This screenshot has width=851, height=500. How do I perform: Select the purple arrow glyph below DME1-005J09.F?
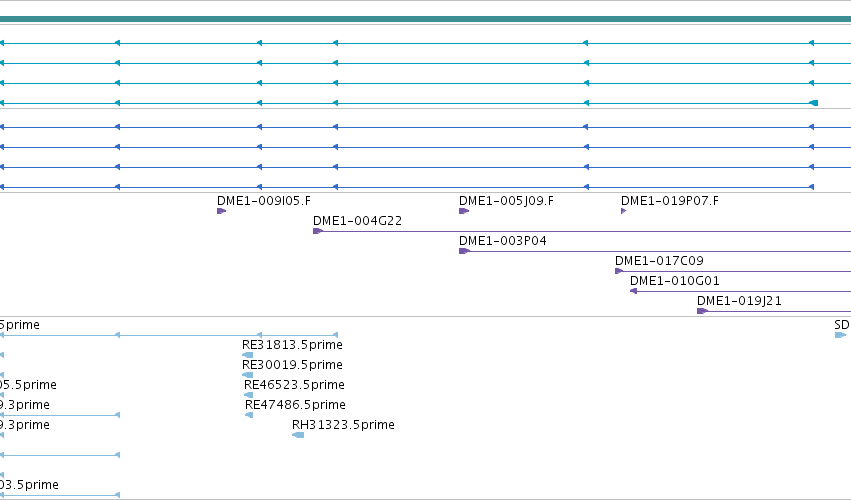(x=464, y=211)
